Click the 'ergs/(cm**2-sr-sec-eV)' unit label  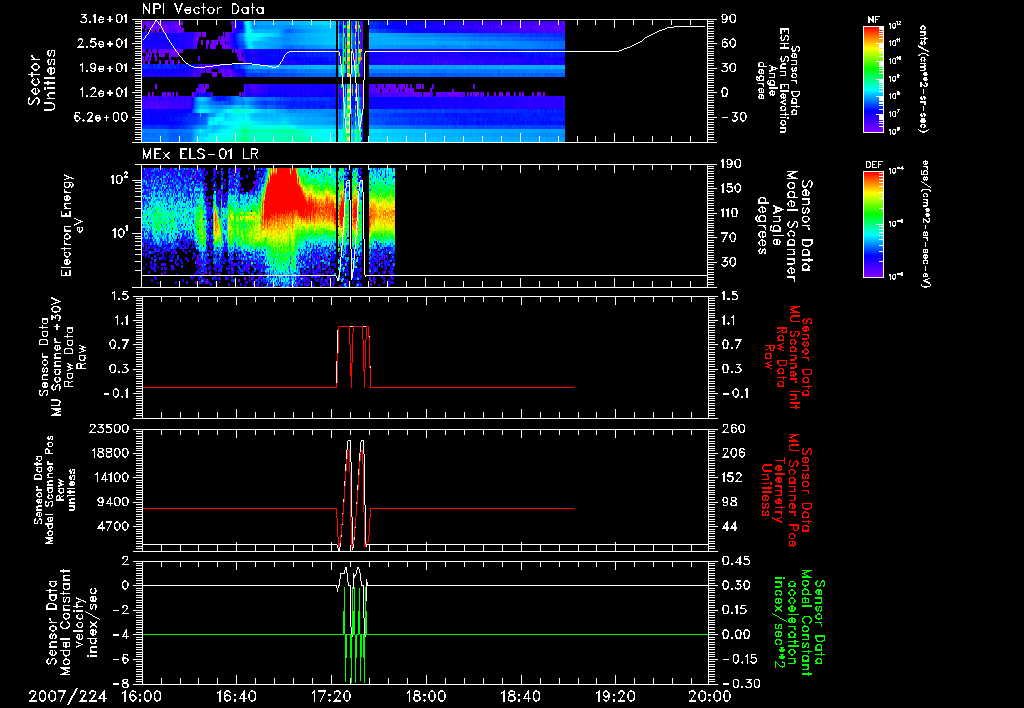pos(926,223)
